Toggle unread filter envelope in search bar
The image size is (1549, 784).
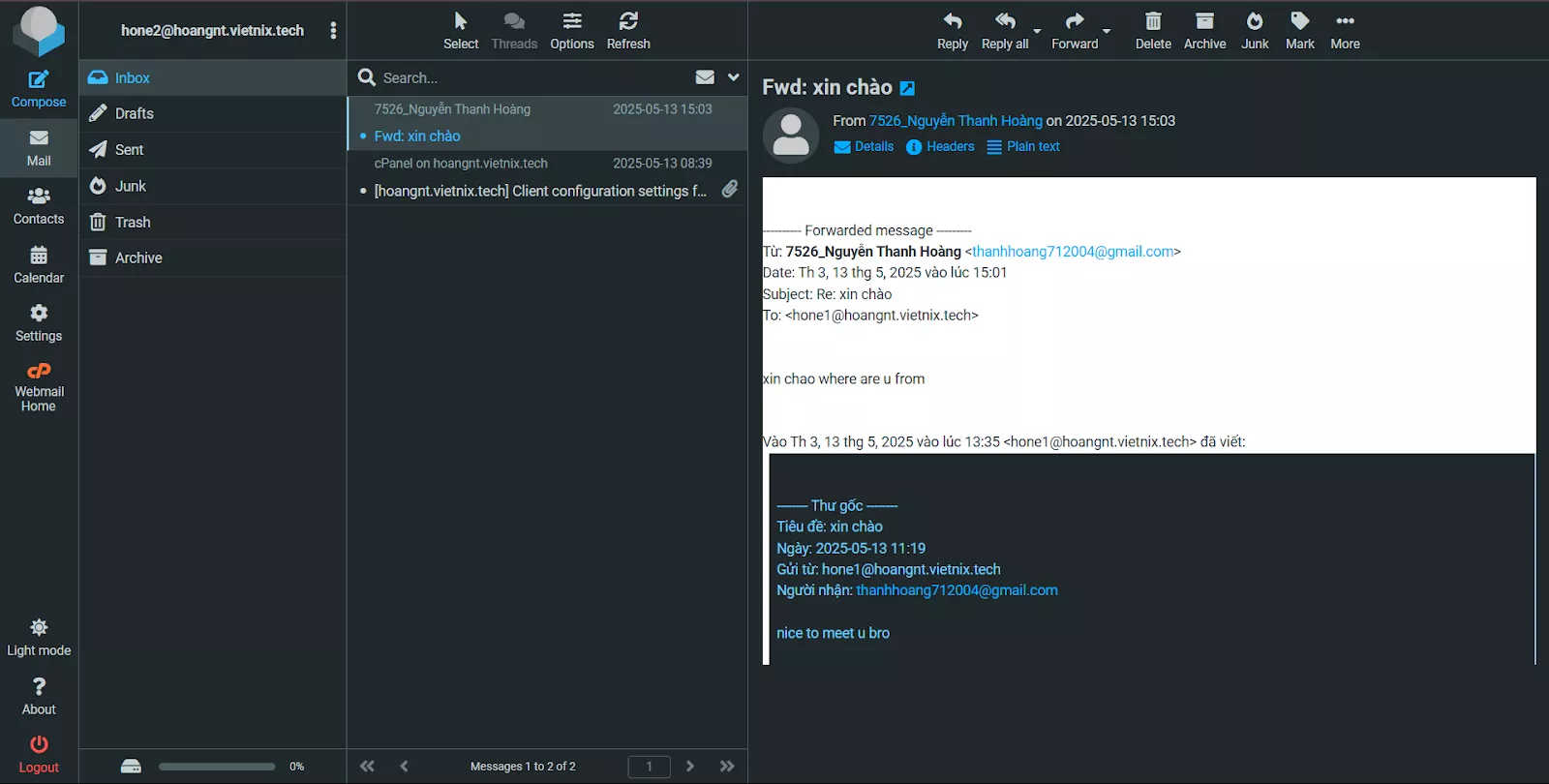pyautogui.click(x=705, y=77)
